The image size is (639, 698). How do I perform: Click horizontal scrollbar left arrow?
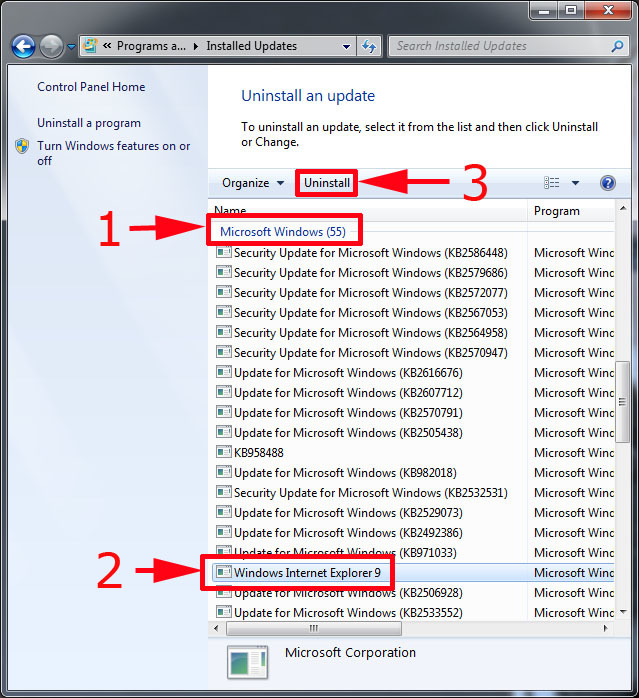click(216, 629)
